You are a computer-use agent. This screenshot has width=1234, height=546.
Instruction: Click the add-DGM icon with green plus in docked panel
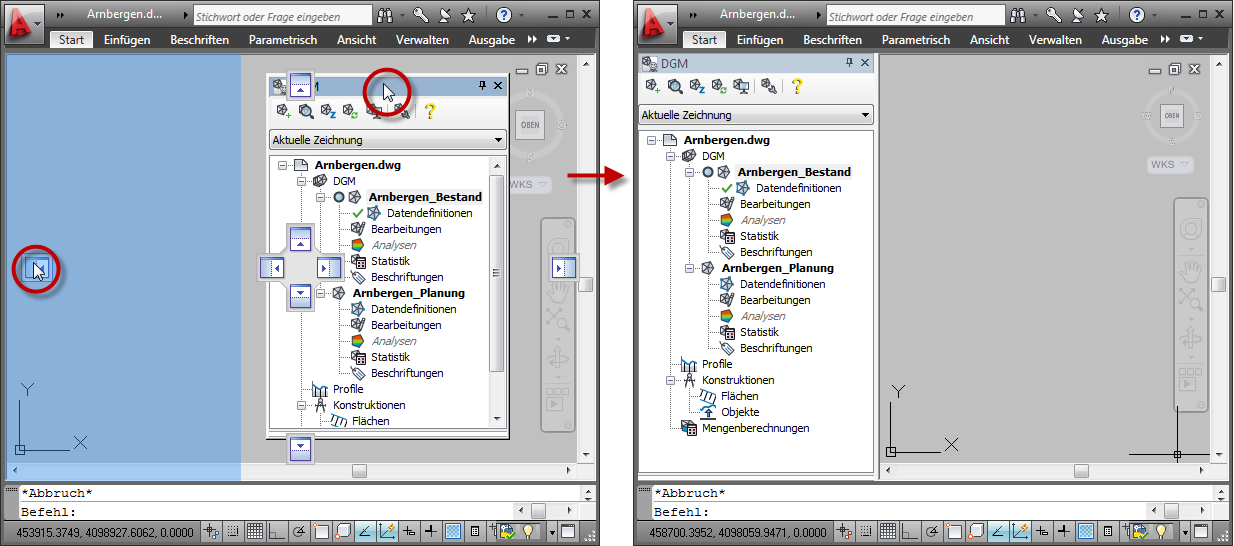652,87
